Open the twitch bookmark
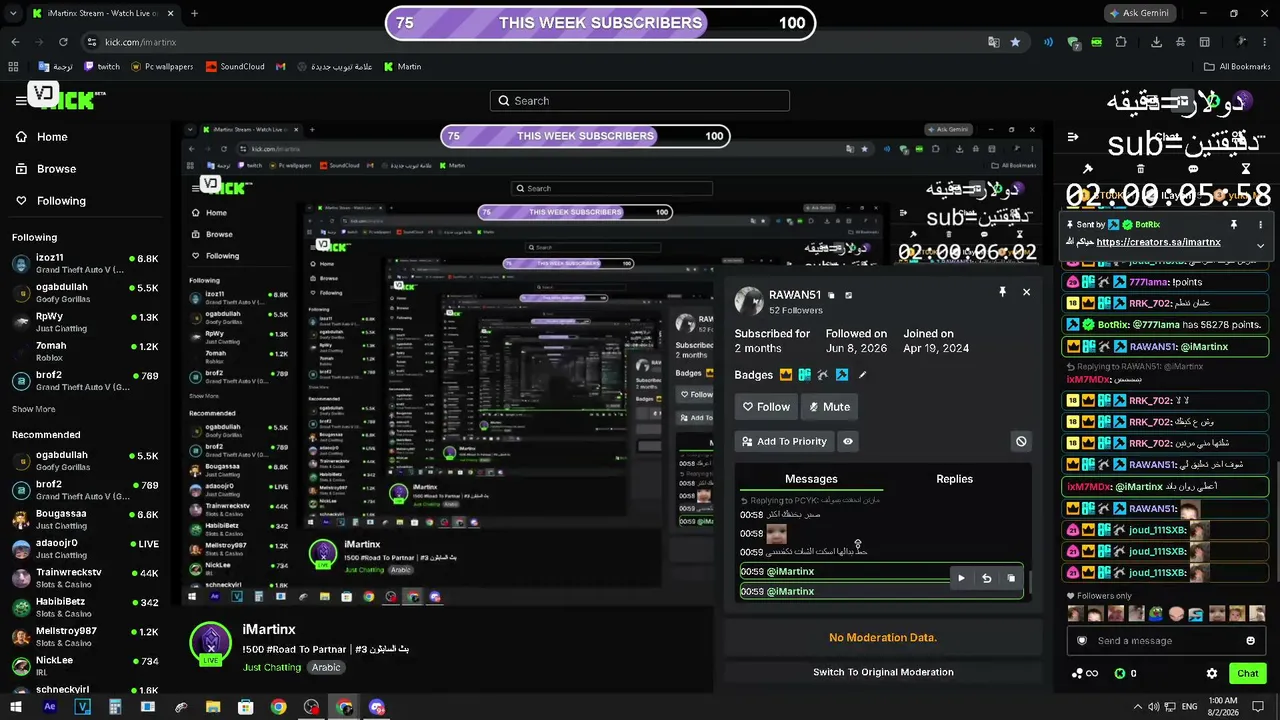Image resolution: width=1280 pixels, height=720 pixels. tap(102, 67)
